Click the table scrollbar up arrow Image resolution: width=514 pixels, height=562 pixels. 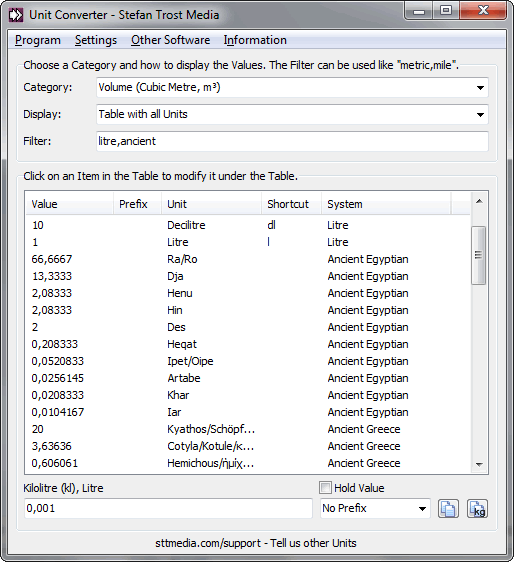click(x=479, y=201)
